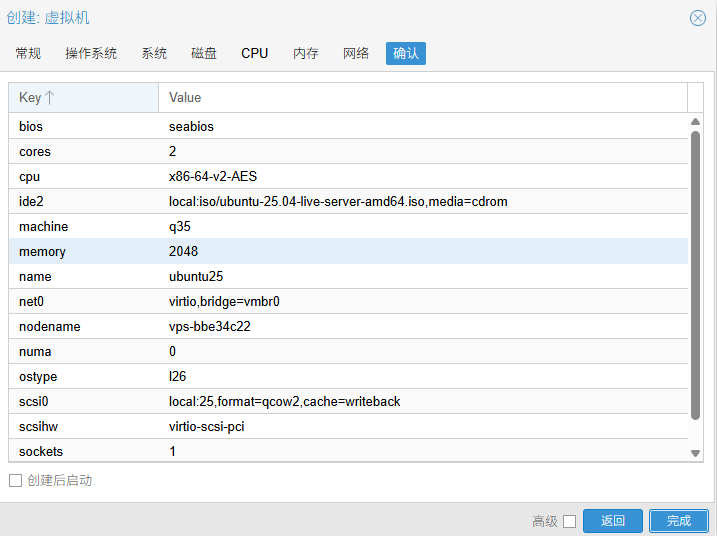The height and width of the screenshot is (536, 717).
Task: Close the Create VM dialog
Action: tap(698, 18)
